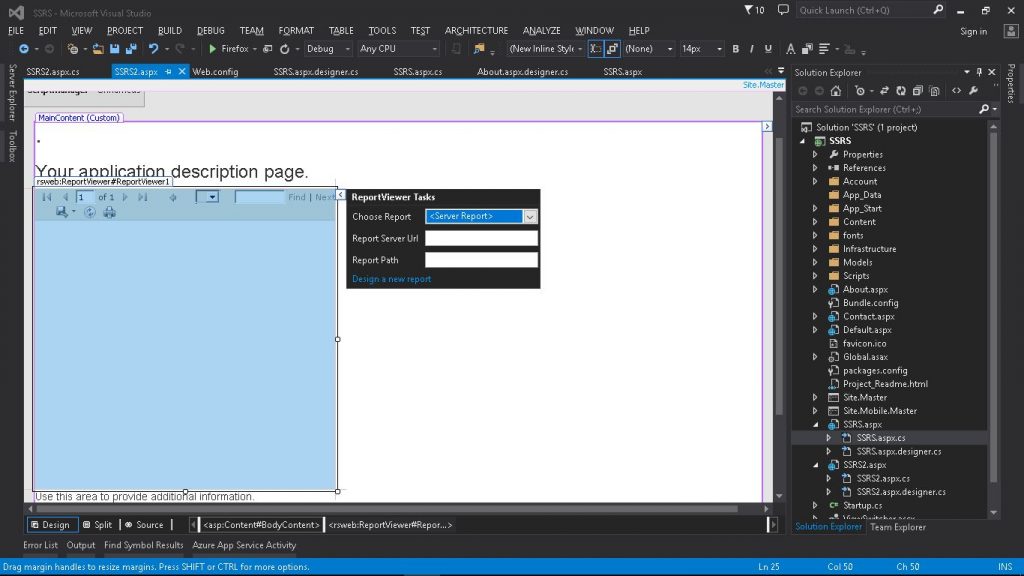Click the Collapse All icon in Solution Explorer
Image resolution: width=1024 pixels, height=576 pixels.
pos(918,91)
